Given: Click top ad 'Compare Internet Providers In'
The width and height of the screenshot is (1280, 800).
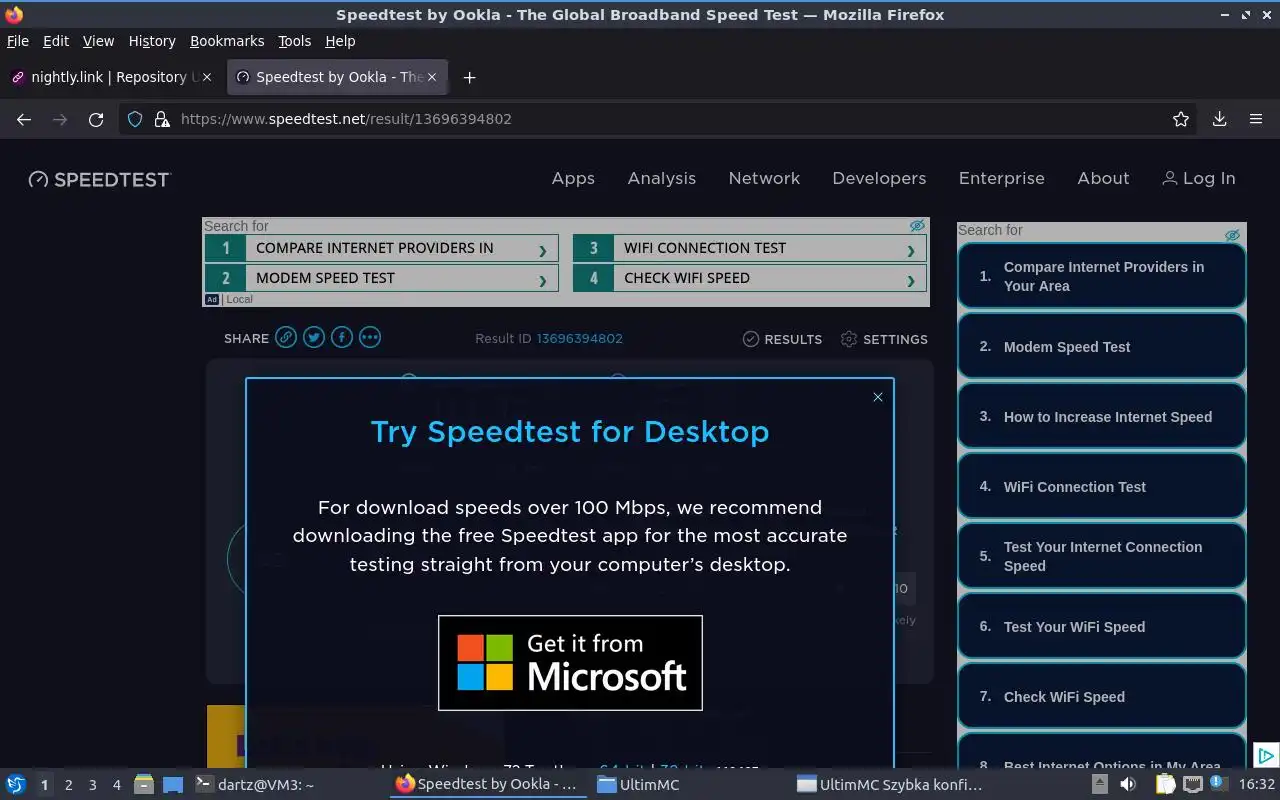Looking at the screenshot, I should pyautogui.click(x=381, y=248).
